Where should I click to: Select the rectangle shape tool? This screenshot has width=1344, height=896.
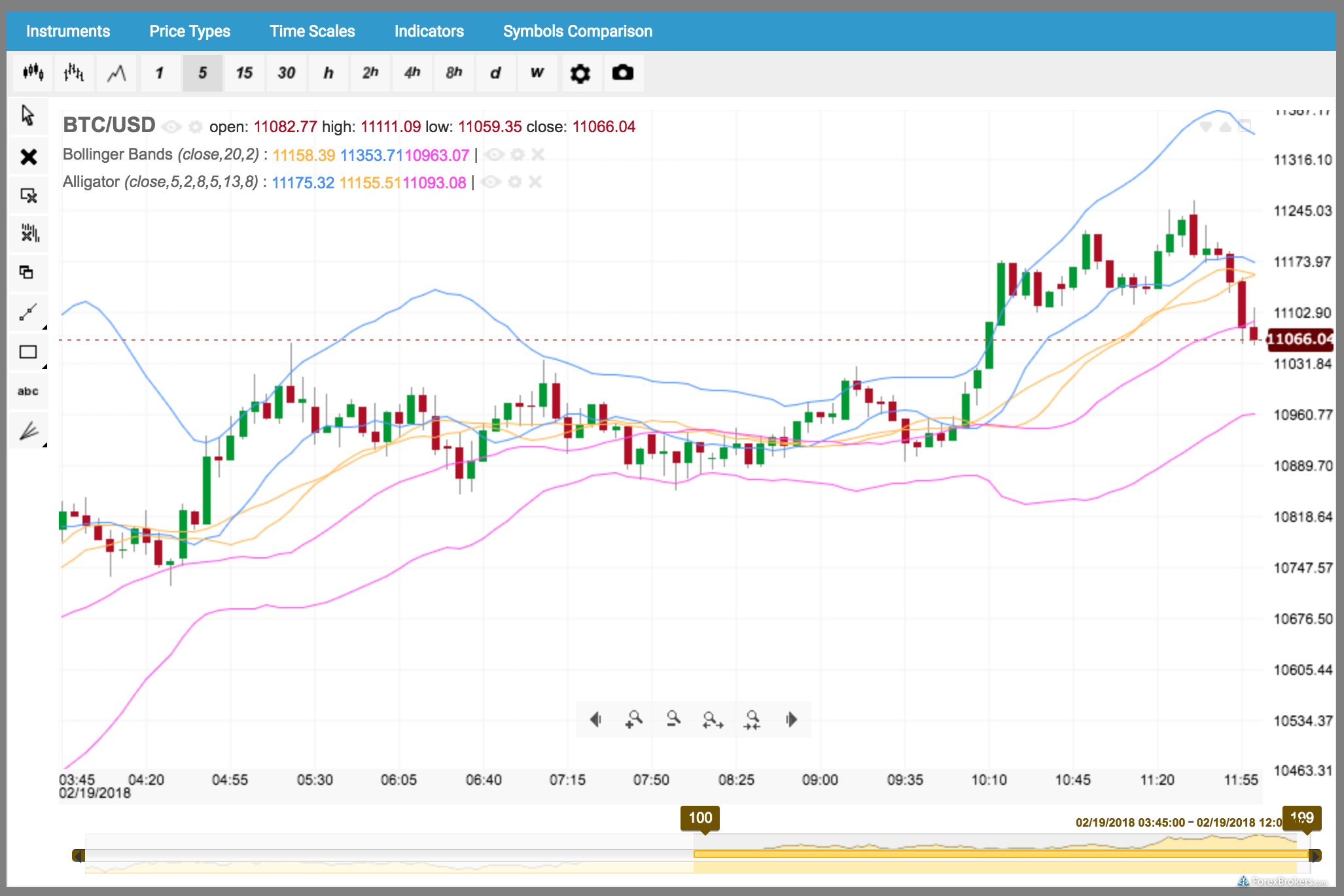pos(28,352)
